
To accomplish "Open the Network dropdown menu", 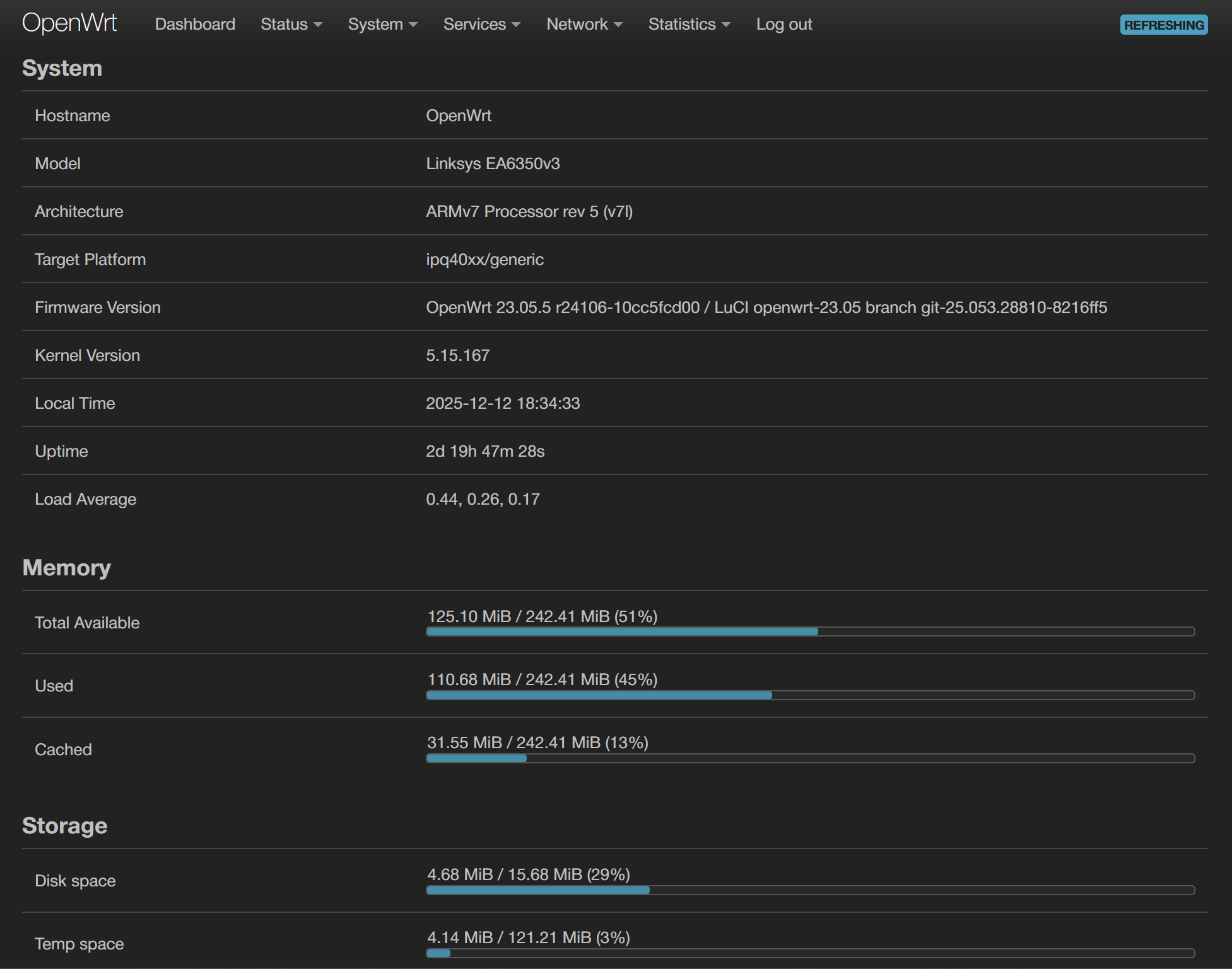I will [584, 24].
